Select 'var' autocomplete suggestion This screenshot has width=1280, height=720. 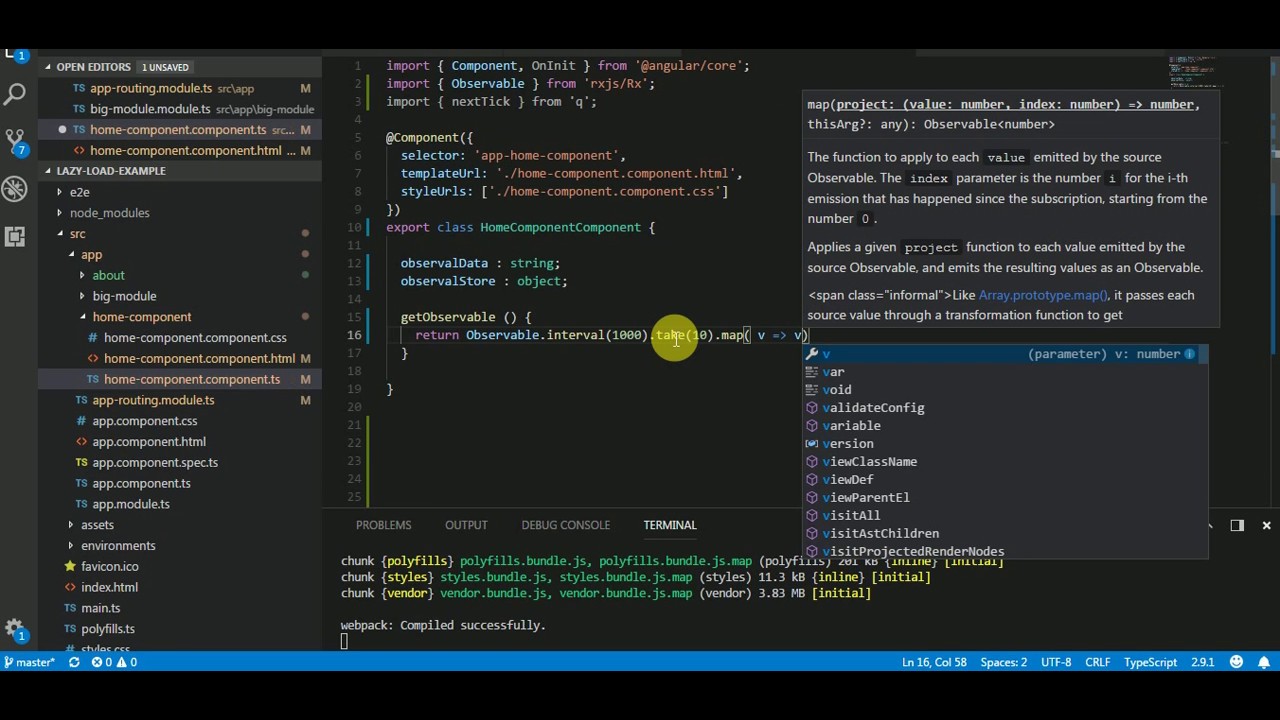[x=1005, y=372]
